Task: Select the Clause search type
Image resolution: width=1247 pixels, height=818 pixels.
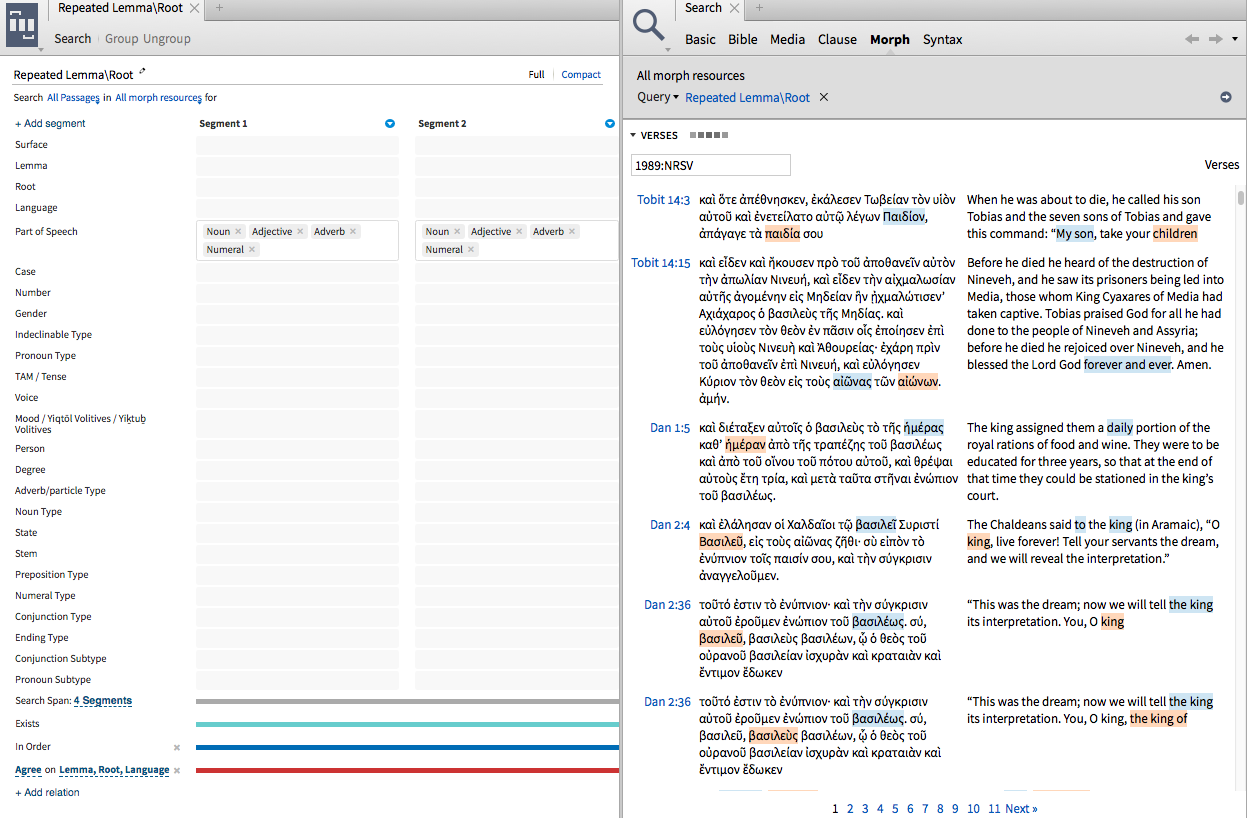Action: tap(837, 39)
